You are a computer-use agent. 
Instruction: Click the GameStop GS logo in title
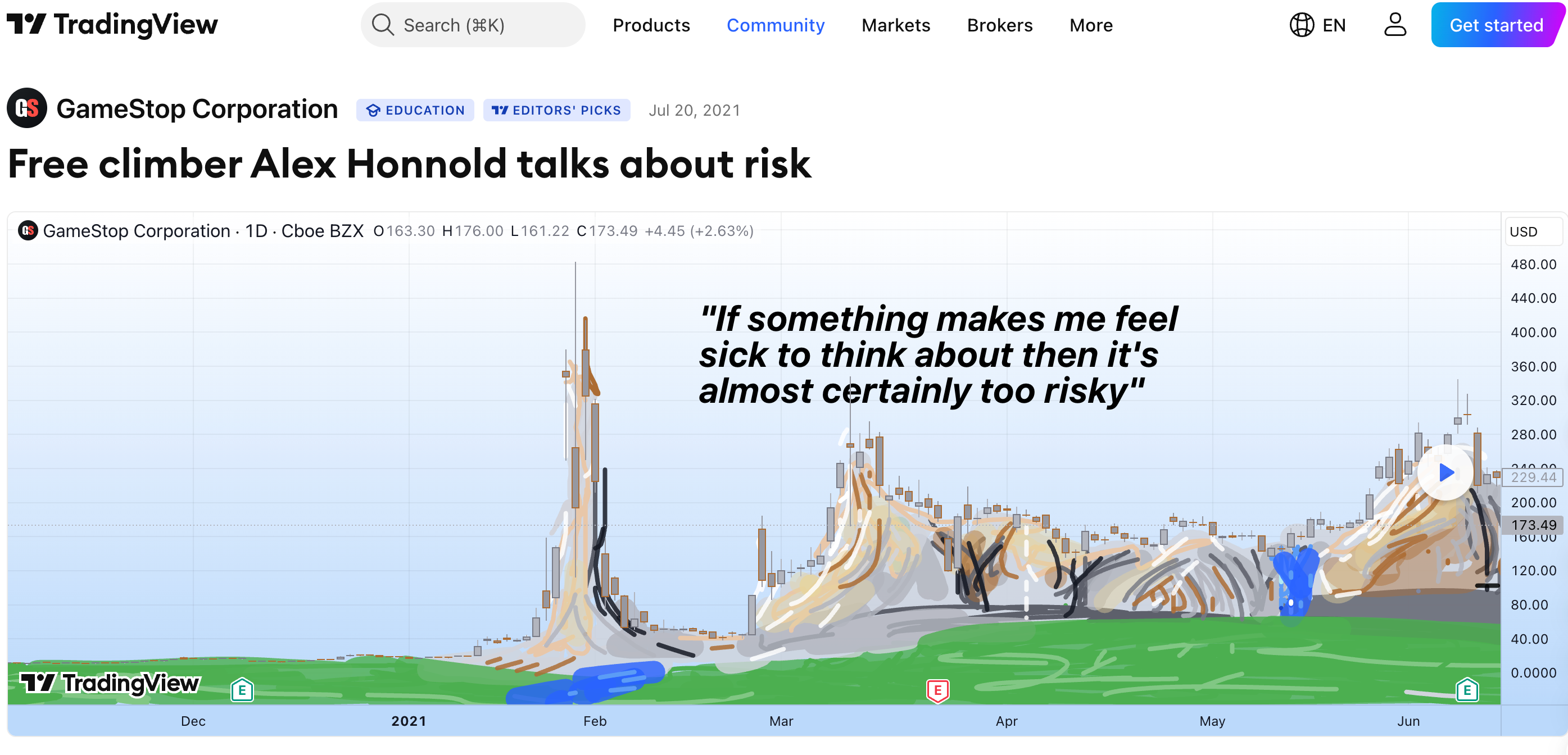pyautogui.click(x=27, y=108)
